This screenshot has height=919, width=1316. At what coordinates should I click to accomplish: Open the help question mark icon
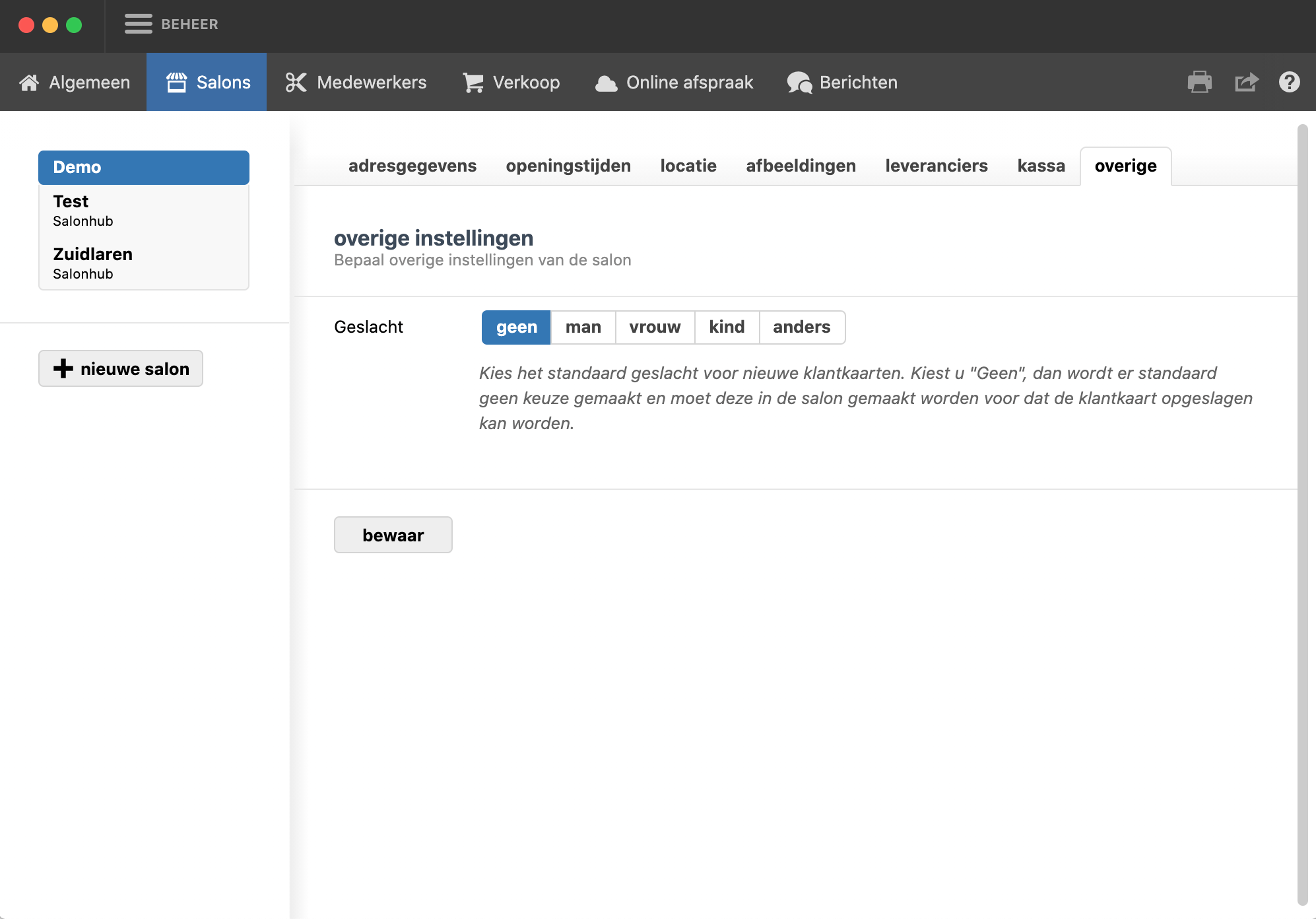(1289, 83)
